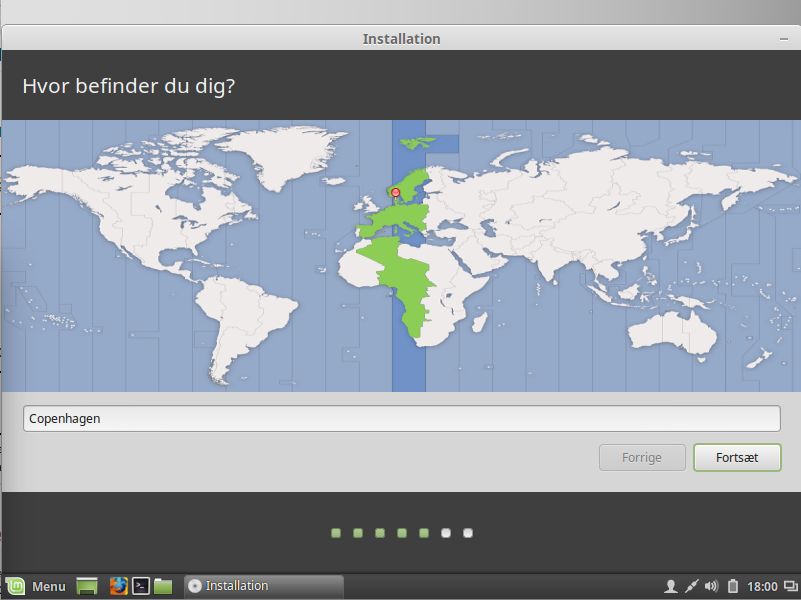Click the Fortsæt button
Image resolution: width=801 pixels, height=600 pixels.
(x=737, y=458)
